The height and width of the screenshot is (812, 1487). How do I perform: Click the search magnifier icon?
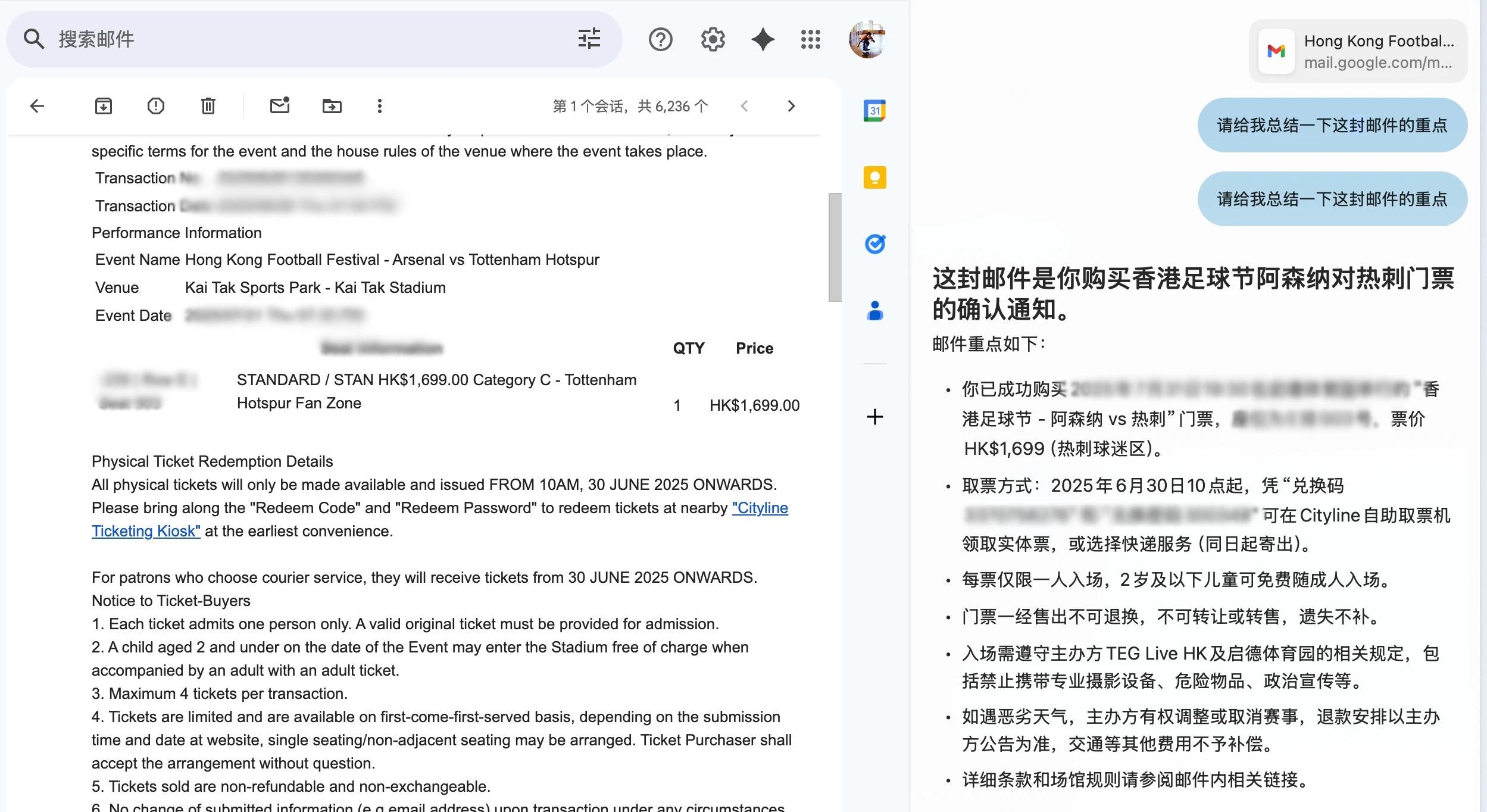34,39
